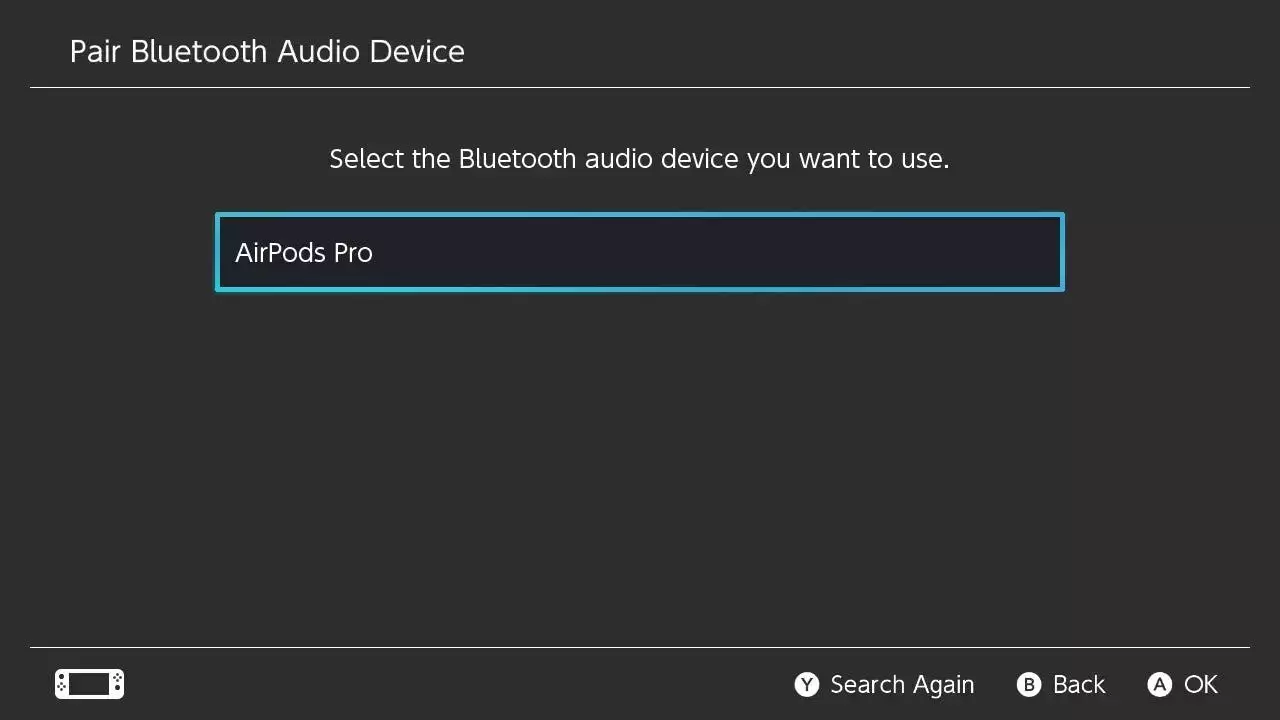This screenshot has height=720, width=1280.
Task: Click the screen part of console icon
Action: 89,684
